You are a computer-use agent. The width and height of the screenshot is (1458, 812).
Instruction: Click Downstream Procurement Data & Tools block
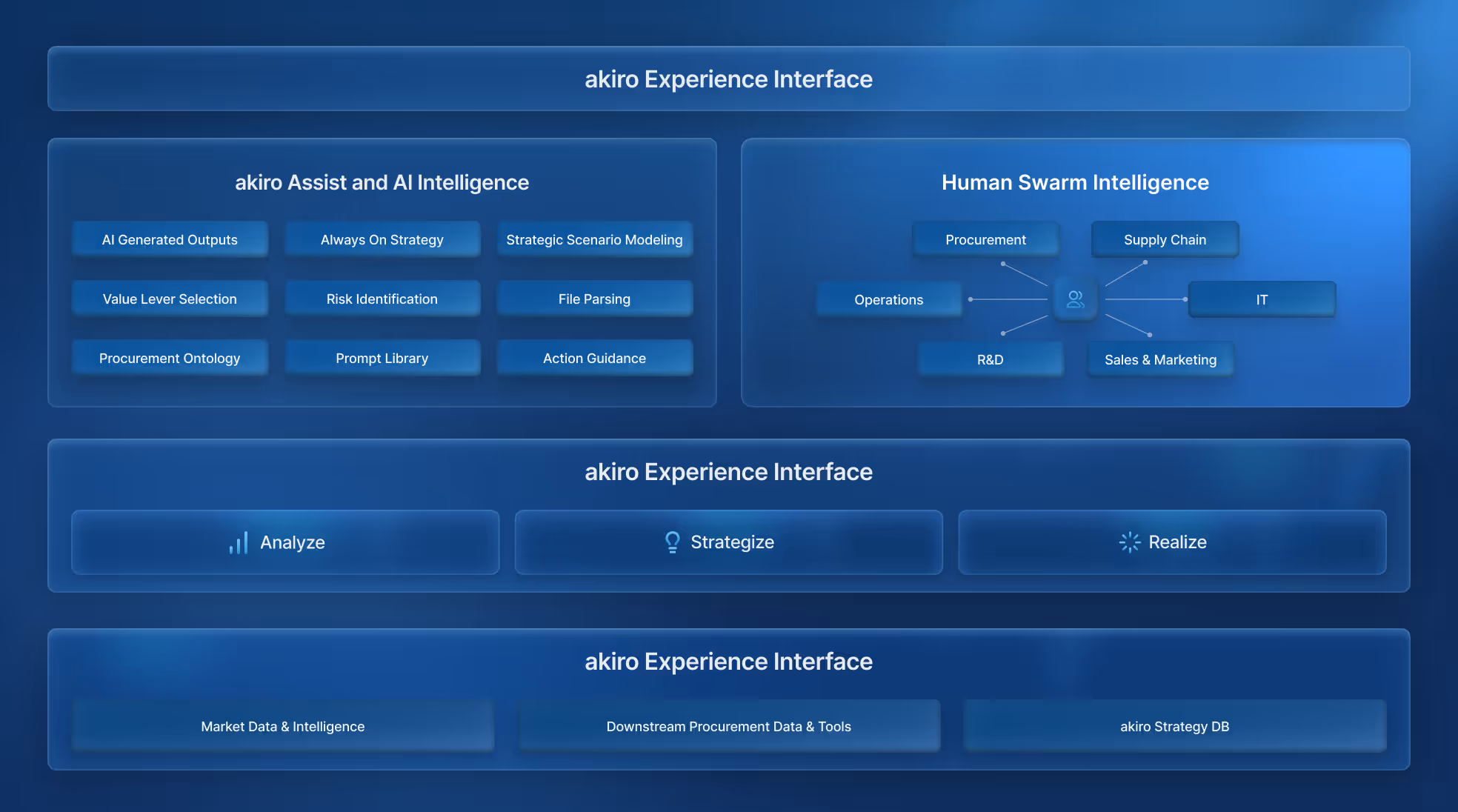coord(728,726)
